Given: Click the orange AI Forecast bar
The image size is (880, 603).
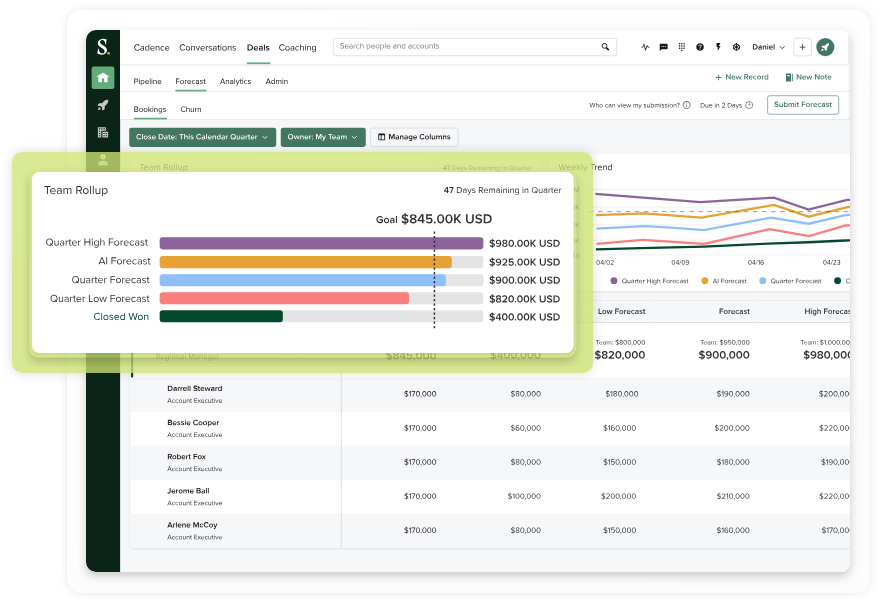Looking at the screenshot, I should [x=305, y=262].
